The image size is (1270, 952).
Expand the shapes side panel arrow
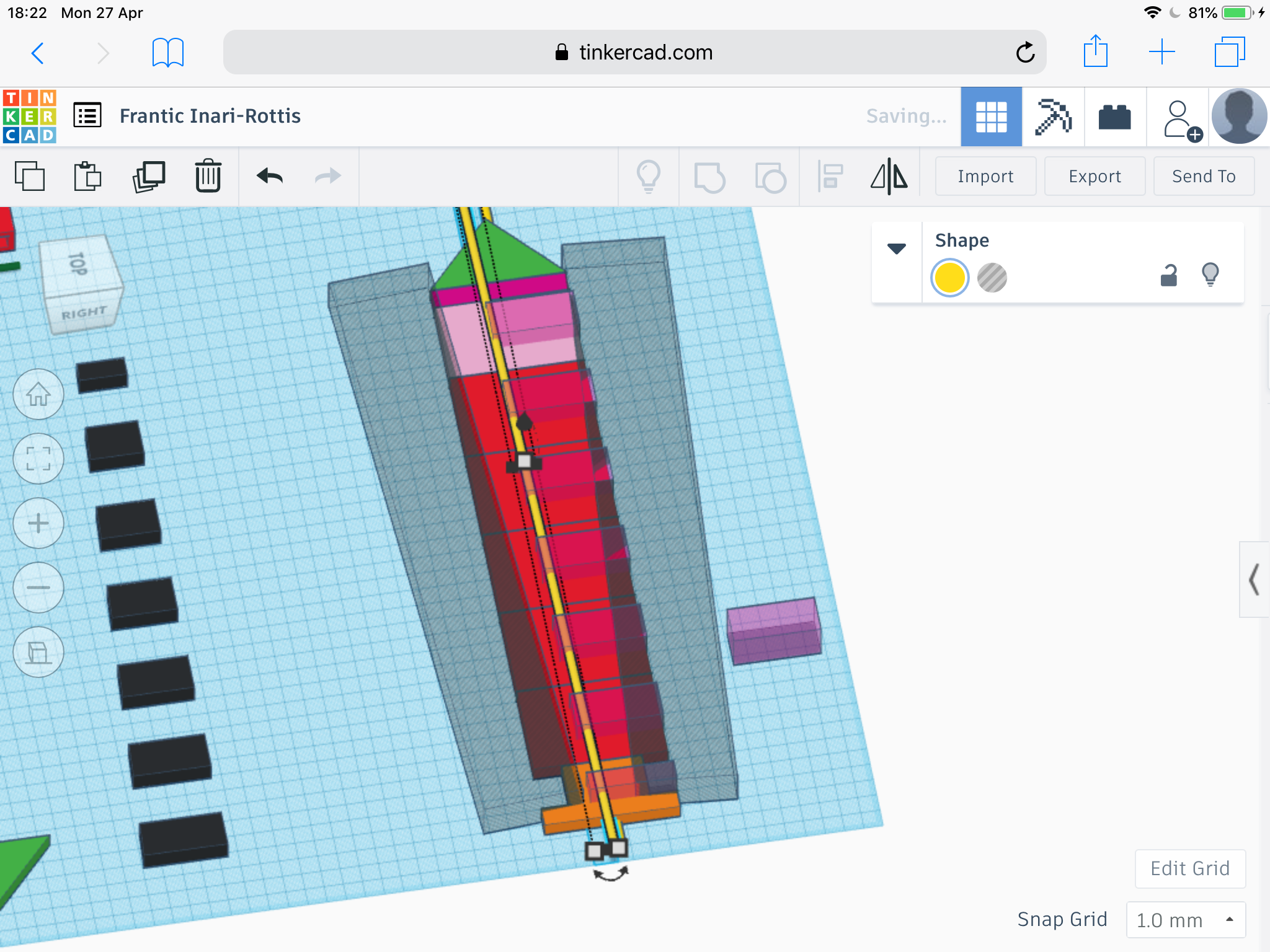click(x=1254, y=580)
